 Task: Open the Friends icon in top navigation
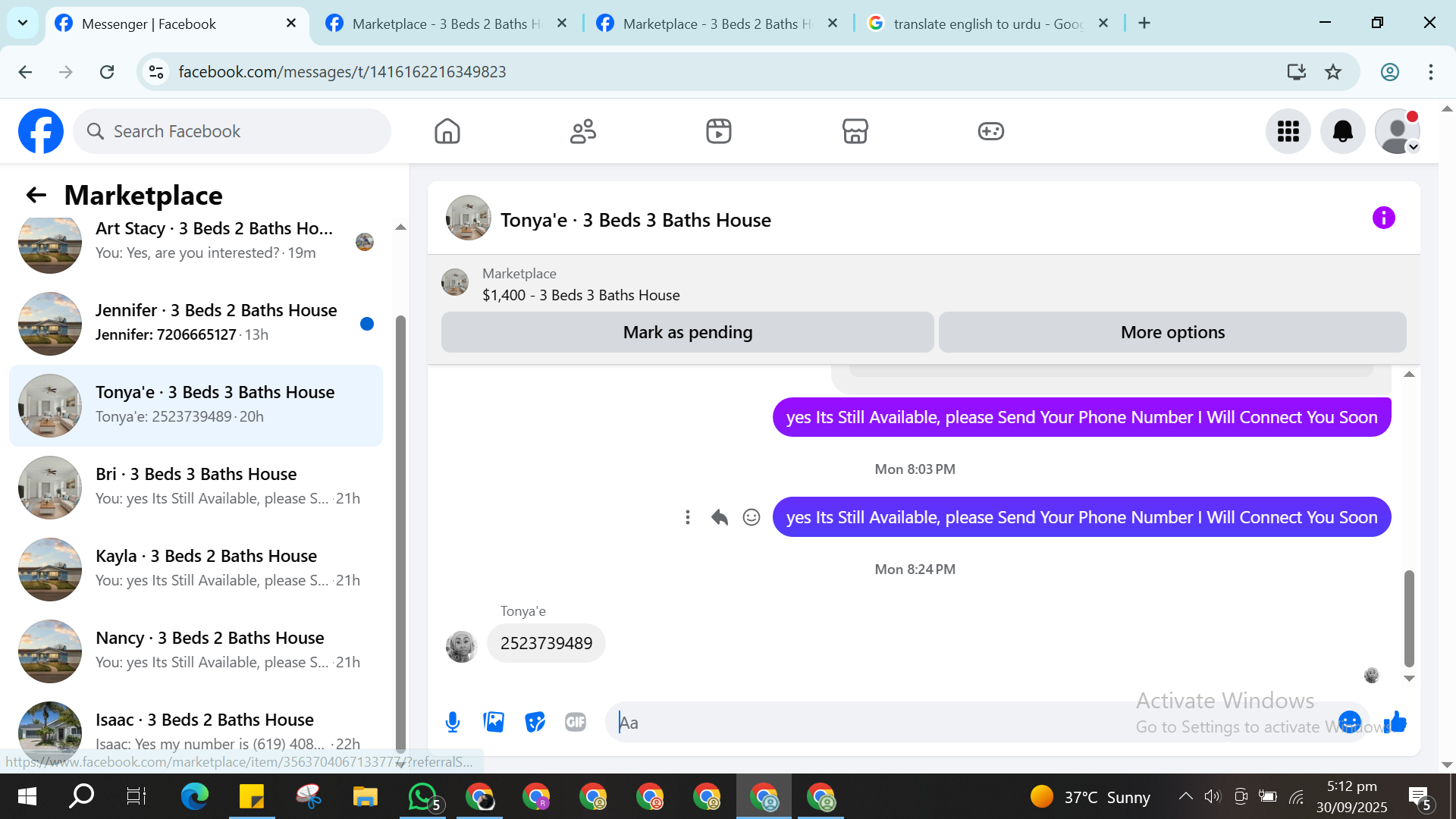(583, 131)
